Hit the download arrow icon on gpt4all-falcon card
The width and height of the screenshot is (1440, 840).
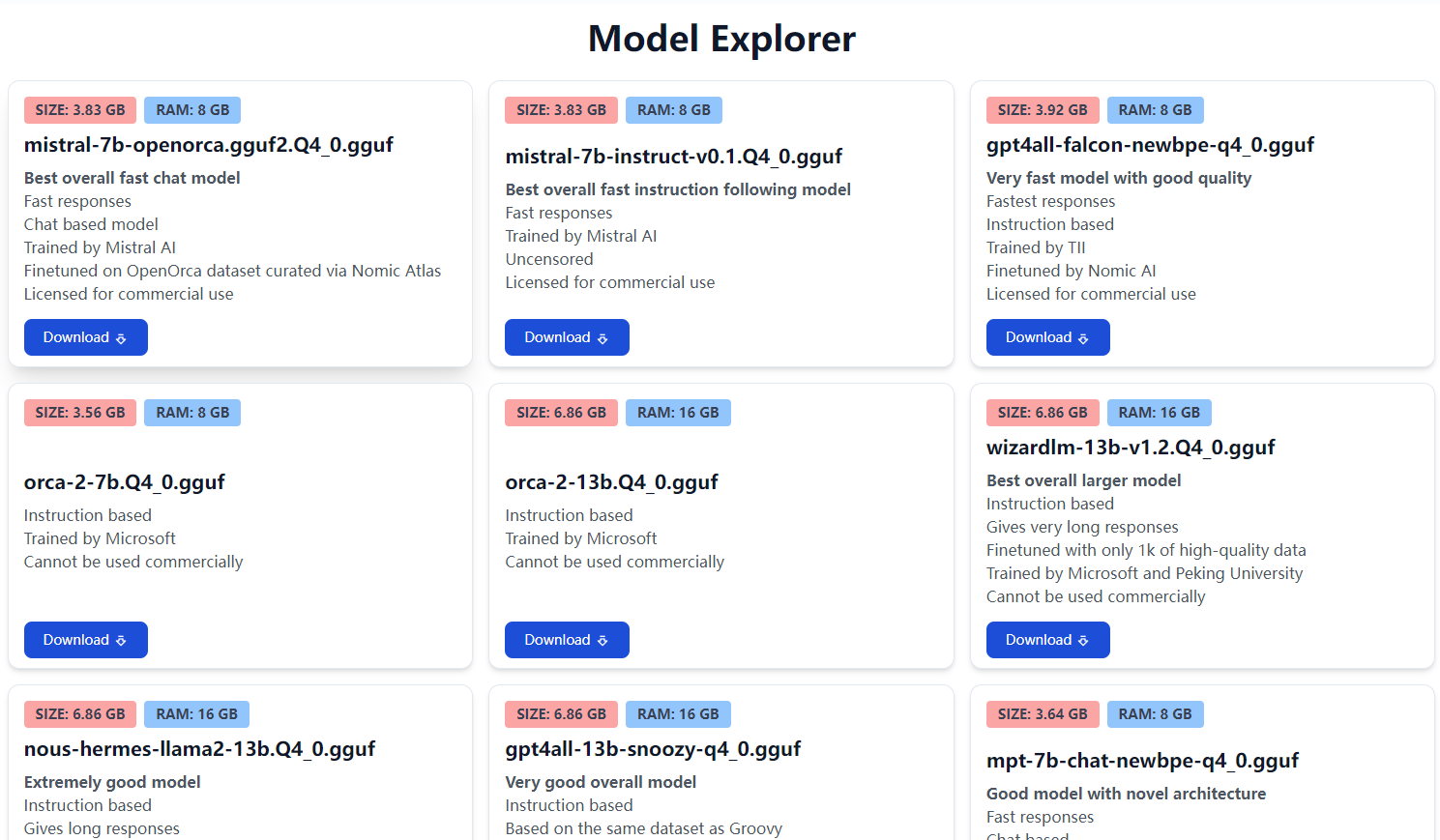pos(1083,338)
